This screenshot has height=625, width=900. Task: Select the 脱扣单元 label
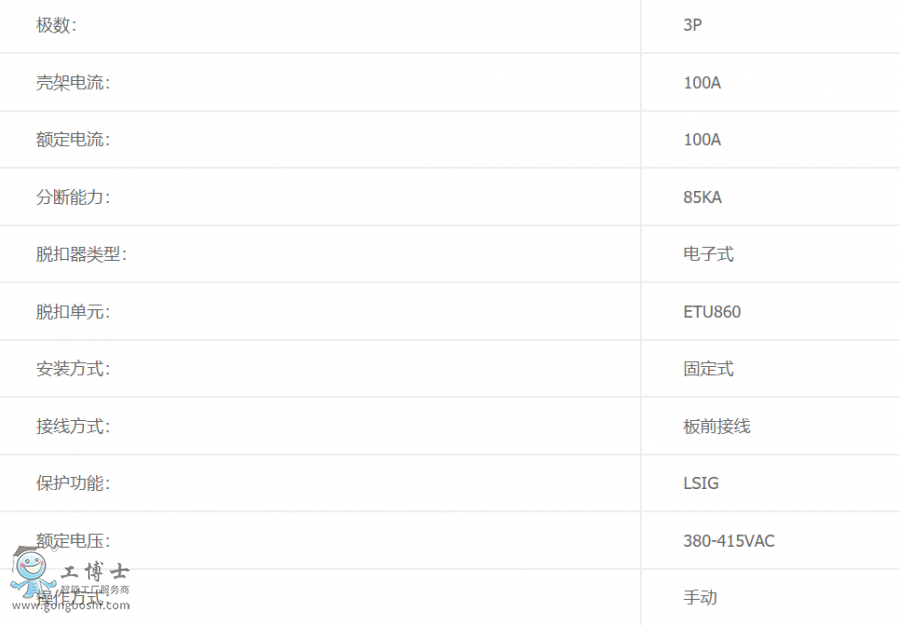[x=73, y=311]
